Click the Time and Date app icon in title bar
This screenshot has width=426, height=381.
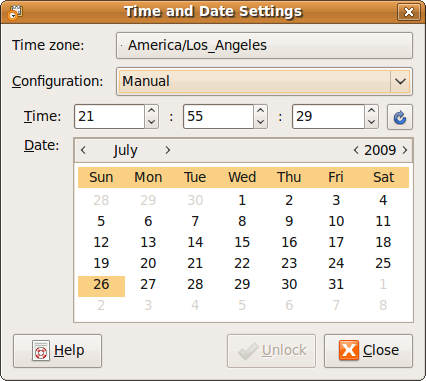point(15,13)
